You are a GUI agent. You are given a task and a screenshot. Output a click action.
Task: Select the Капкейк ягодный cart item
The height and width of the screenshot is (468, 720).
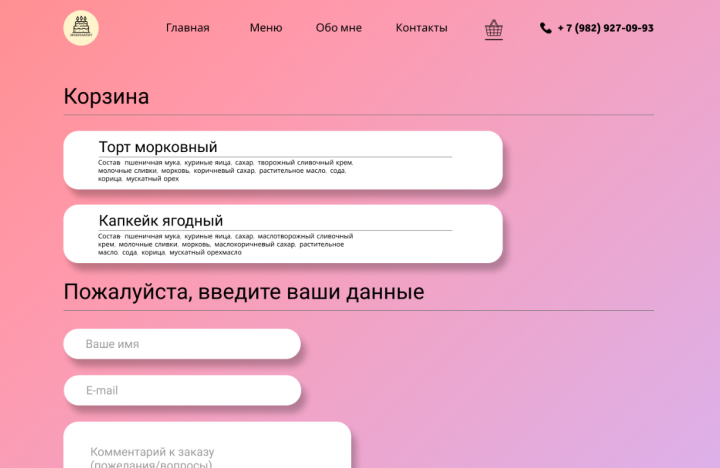(283, 234)
